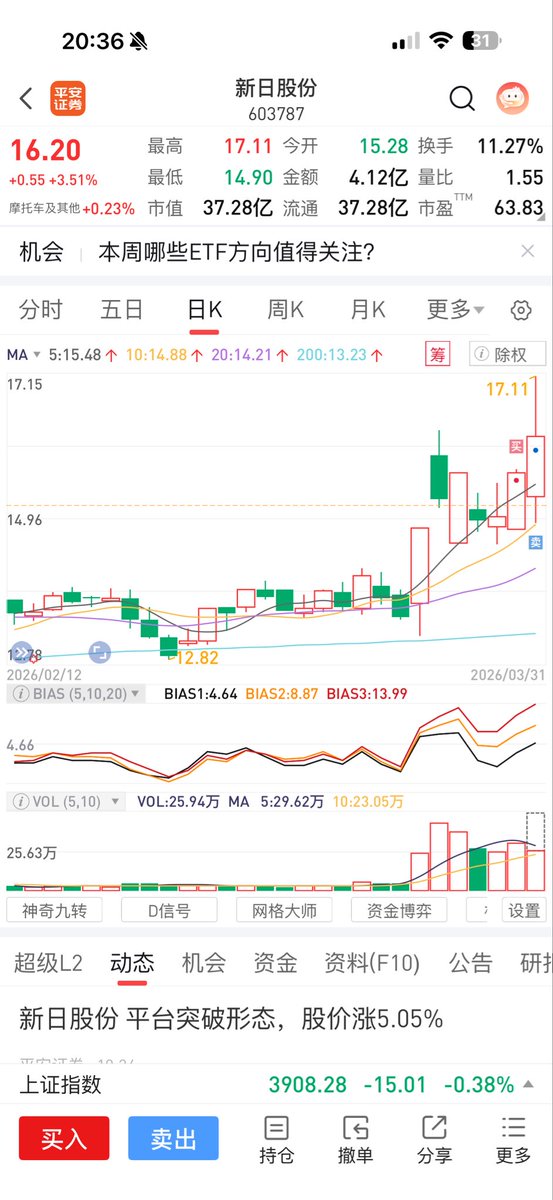The width and height of the screenshot is (553, 1200).
Task: Tap the 买入 buy button
Action: pos(64,1139)
